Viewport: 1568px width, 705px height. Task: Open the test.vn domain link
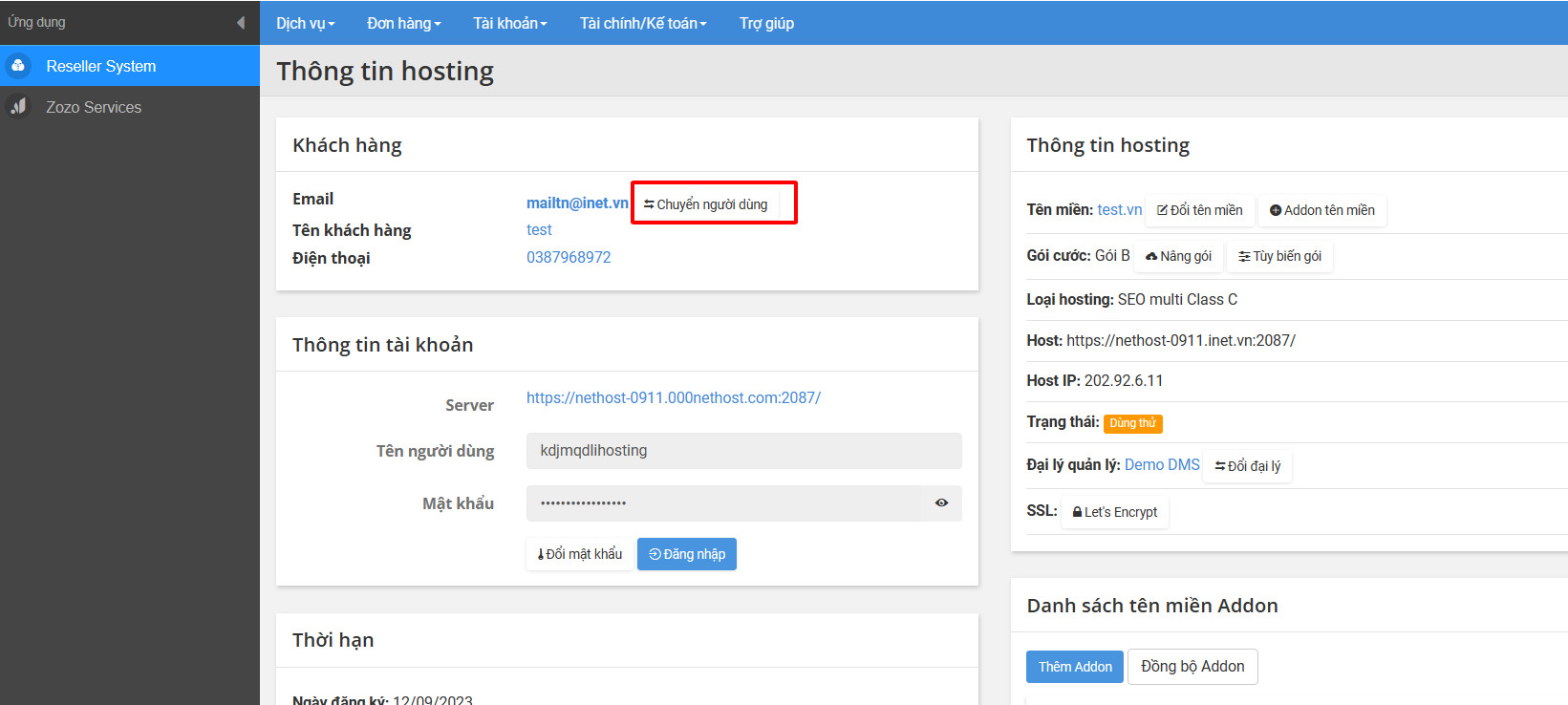1120,209
